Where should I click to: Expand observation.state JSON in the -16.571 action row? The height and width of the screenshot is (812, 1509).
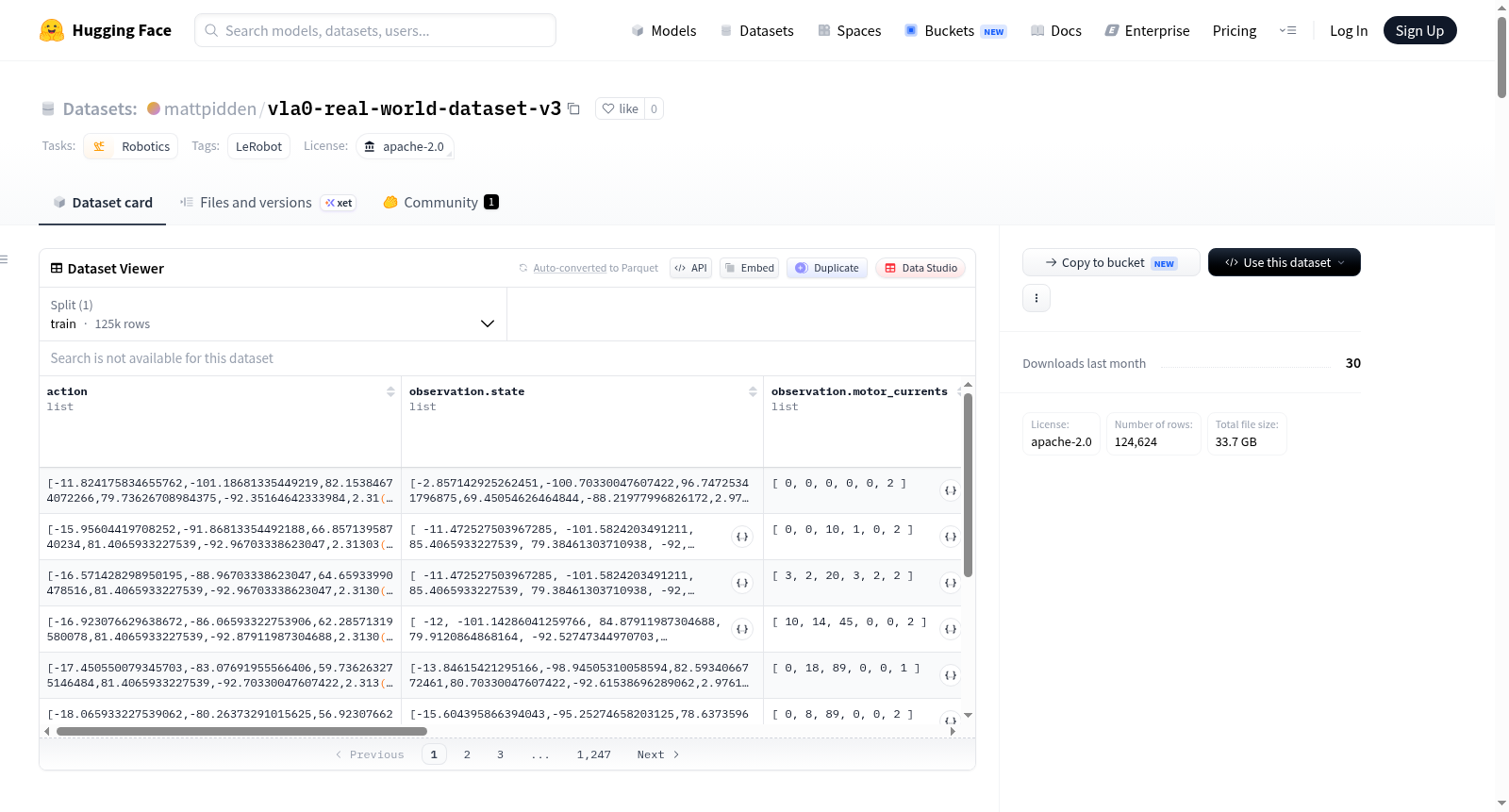[742, 583]
